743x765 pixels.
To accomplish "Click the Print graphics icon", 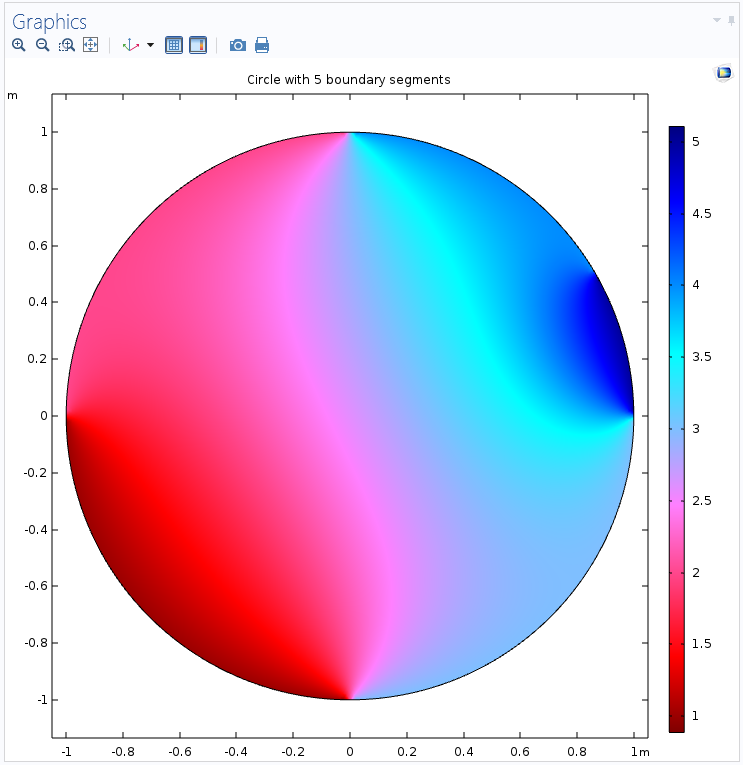I will pyautogui.click(x=262, y=45).
